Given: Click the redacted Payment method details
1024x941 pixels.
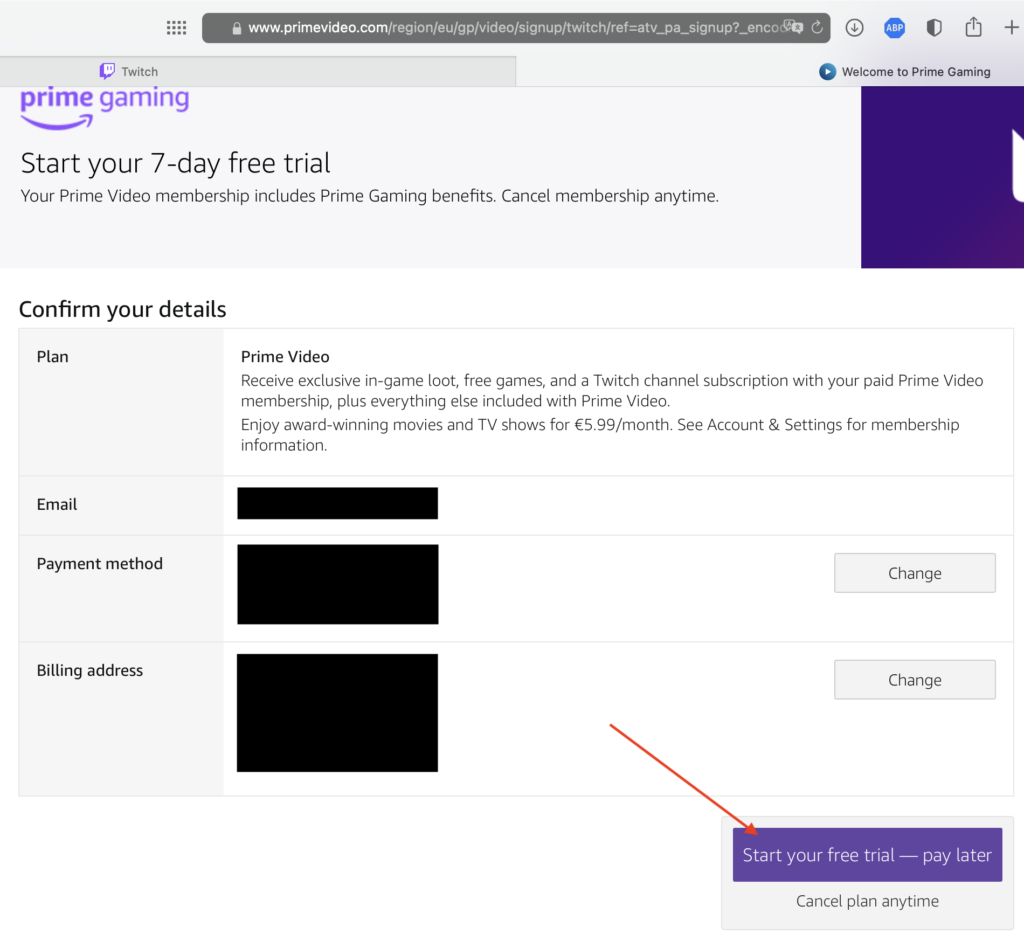Looking at the screenshot, I should tap(337, 584).
